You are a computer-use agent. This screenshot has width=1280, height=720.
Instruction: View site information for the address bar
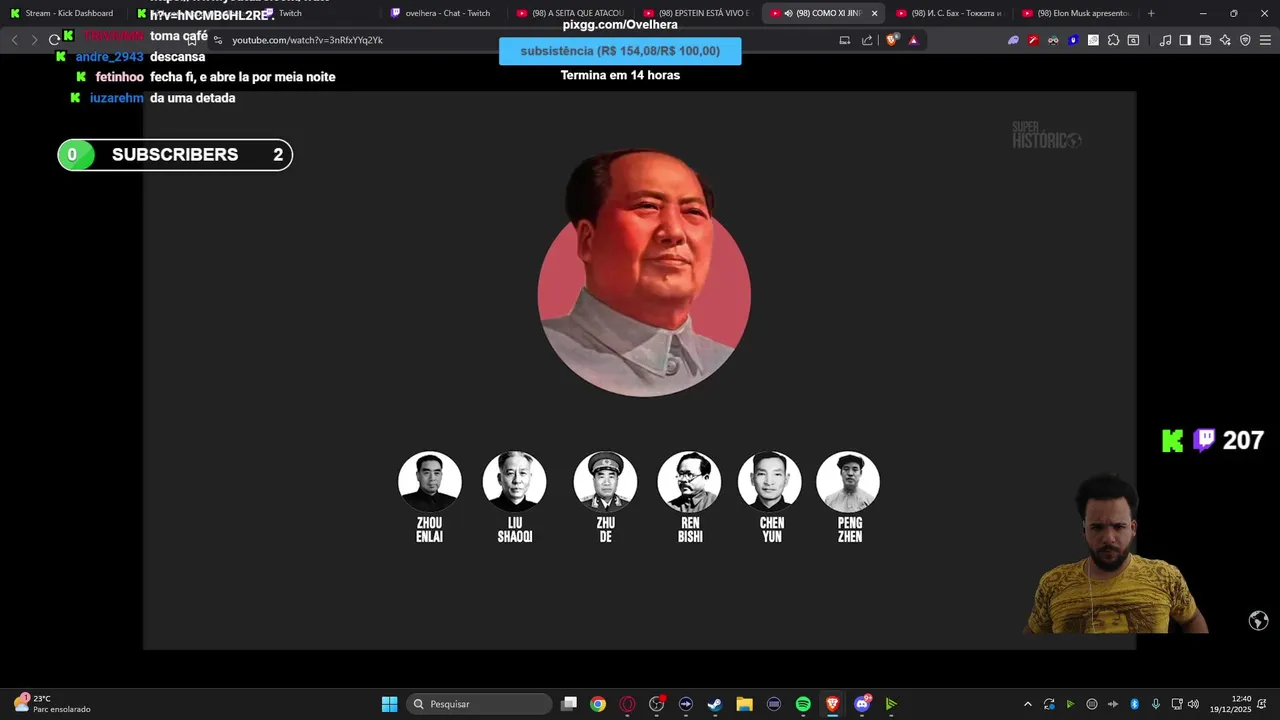(x=218, y=40)
